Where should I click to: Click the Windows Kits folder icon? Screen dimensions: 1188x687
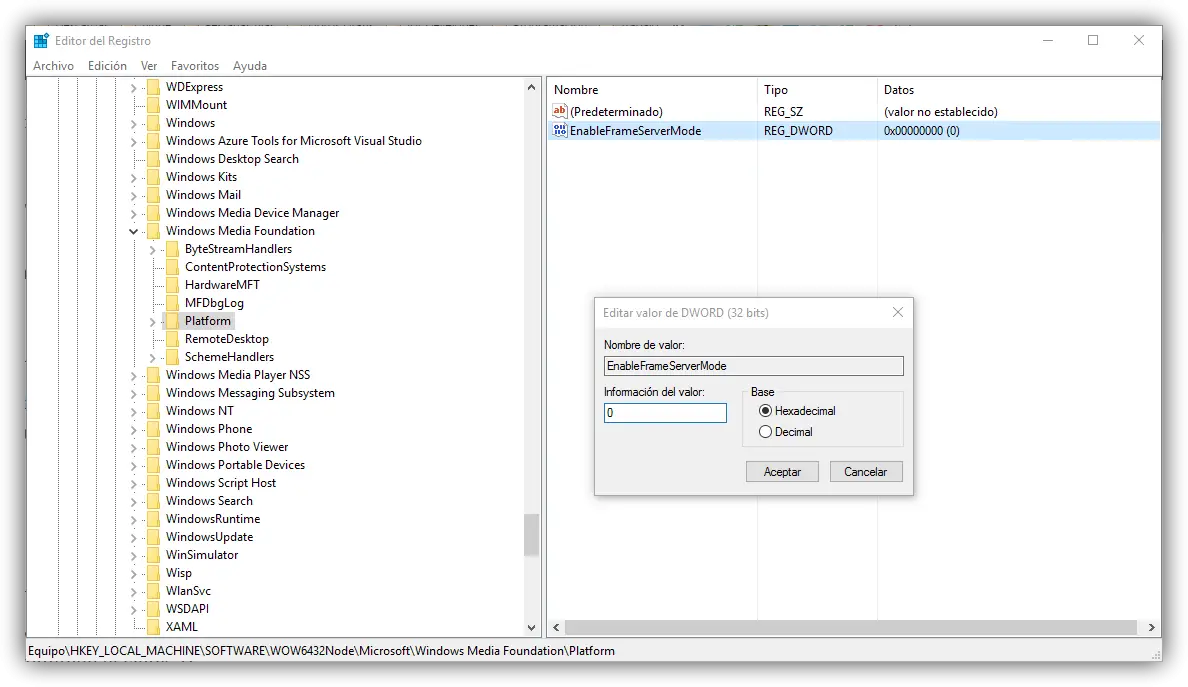coord(154,176)
